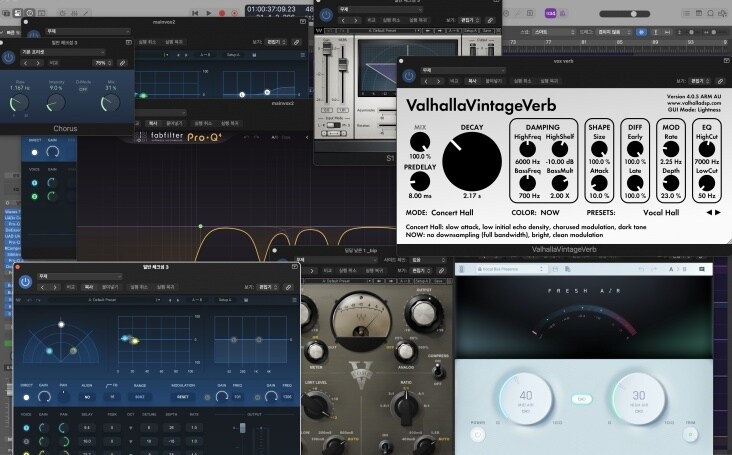This screenshot has width=732, height=455.
Task: Open Valhalla Vocal Hall preset menu
Action: [661, 212]
